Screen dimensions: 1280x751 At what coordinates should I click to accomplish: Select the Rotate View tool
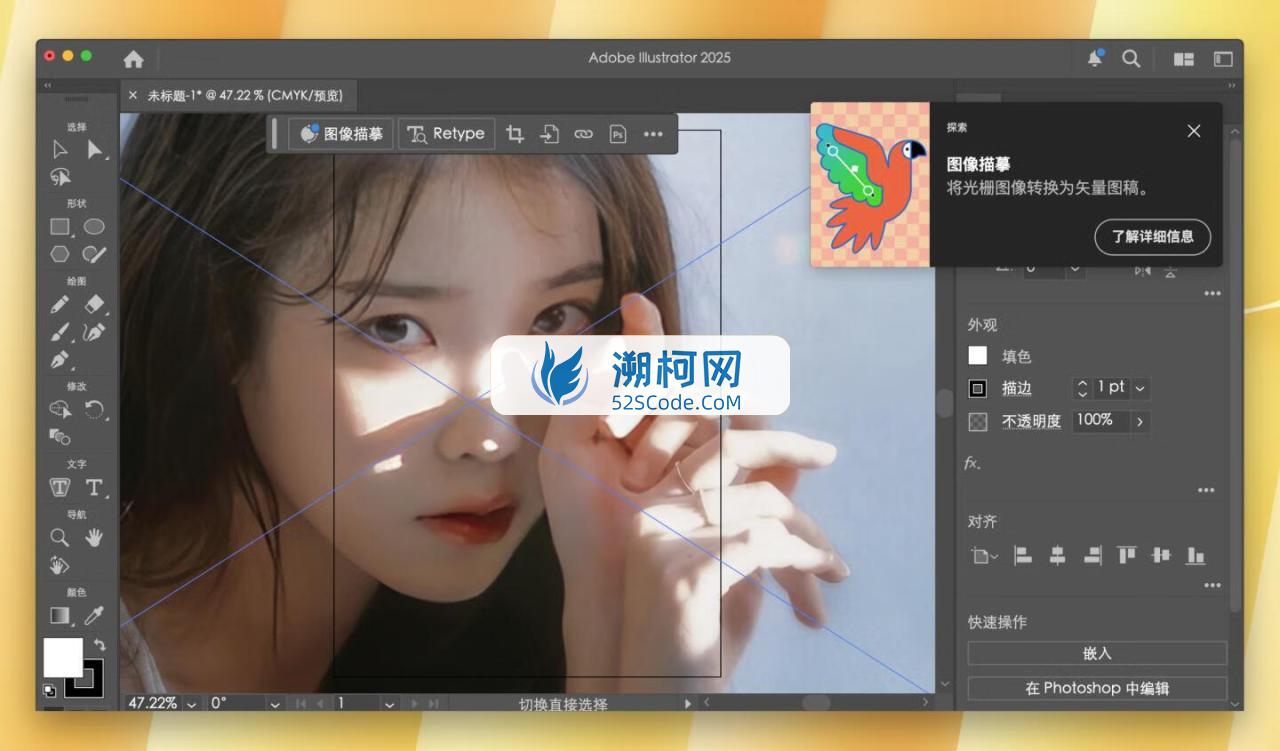pos(60,565)
